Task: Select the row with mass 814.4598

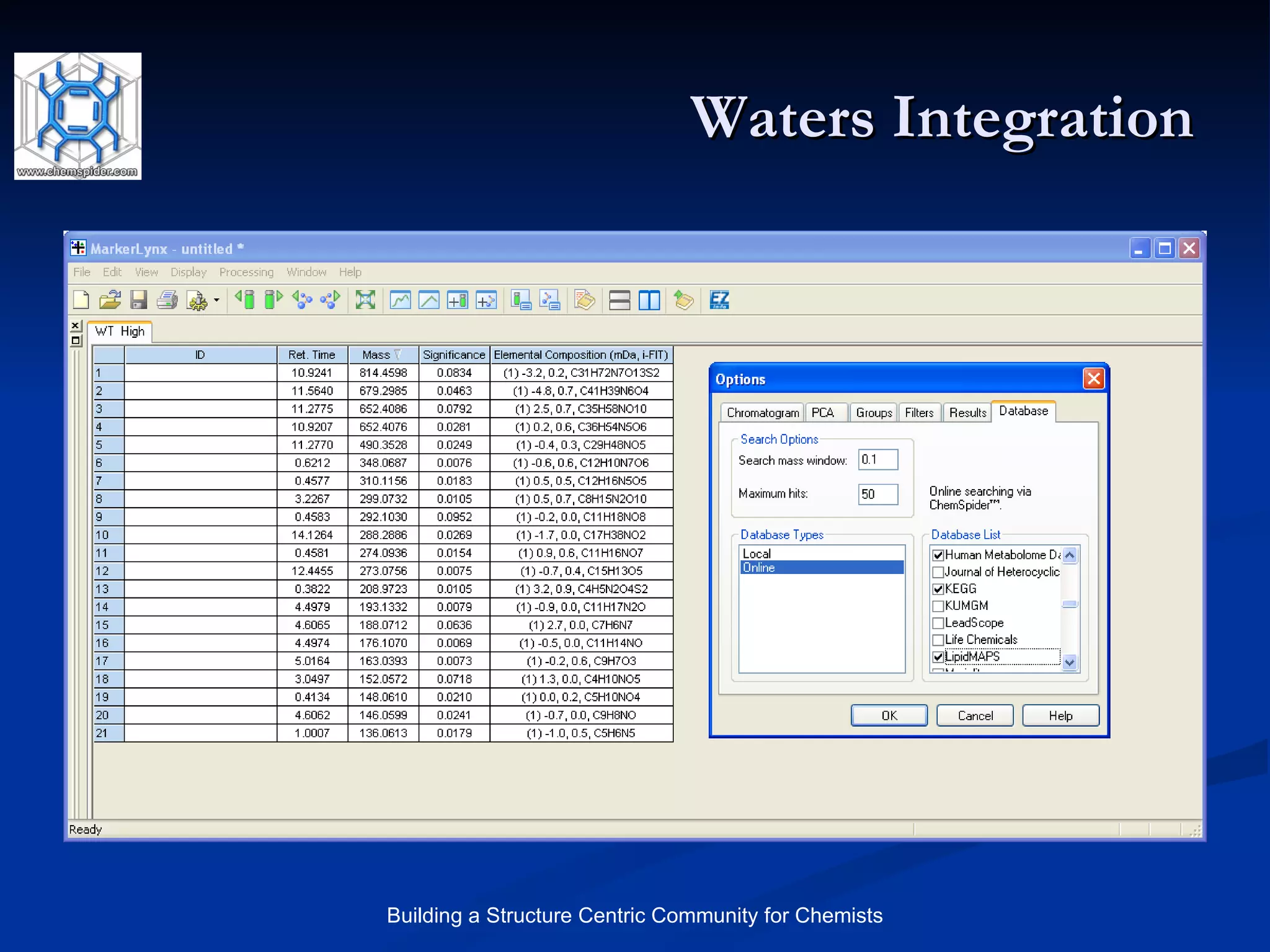Action: pyautogui.click(x=383, y=373)
